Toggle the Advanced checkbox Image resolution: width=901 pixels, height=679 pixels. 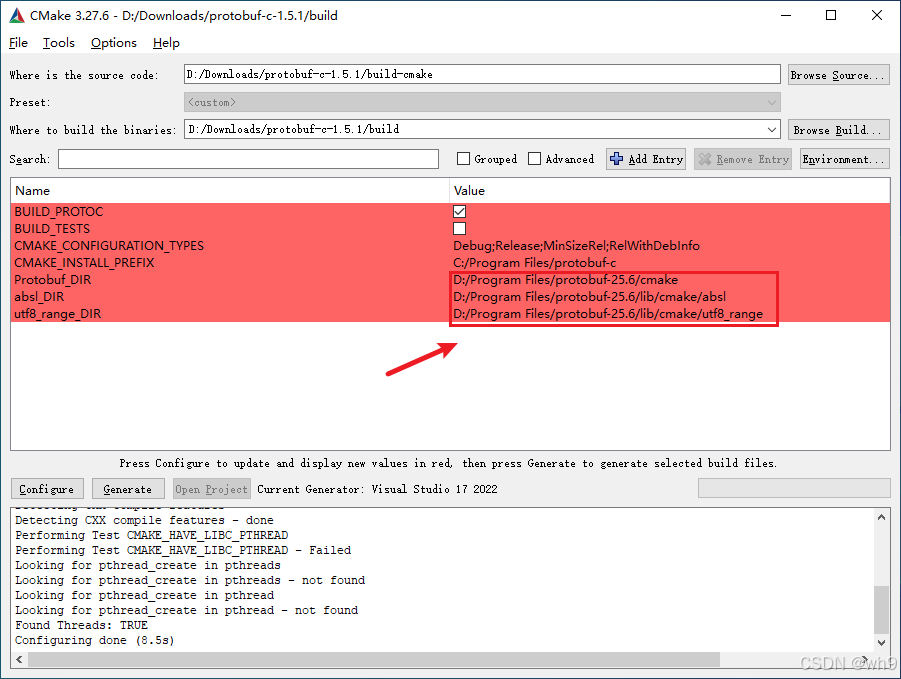tap(534, 158)
